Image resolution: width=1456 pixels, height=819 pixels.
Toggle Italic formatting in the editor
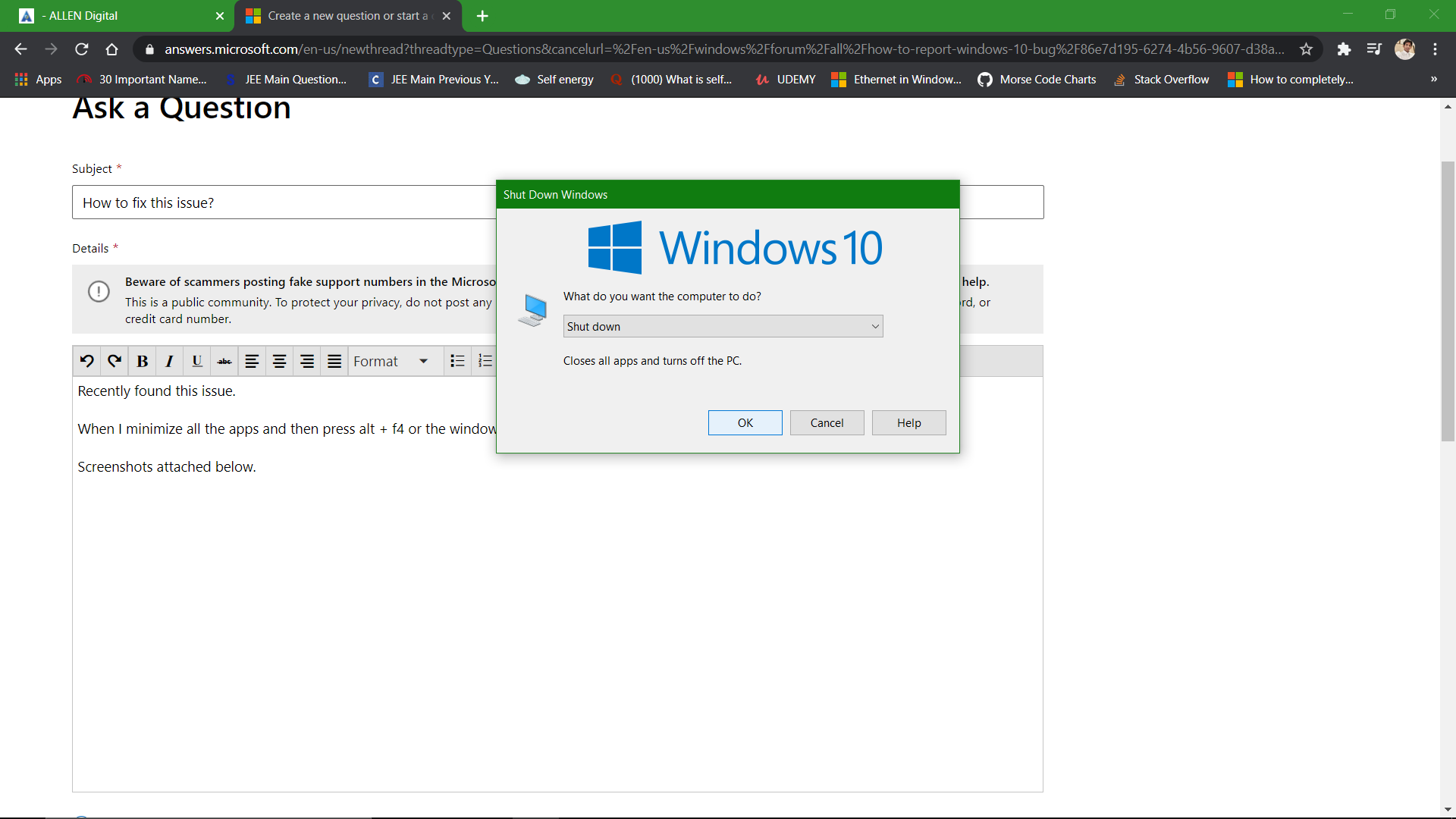pos(169,361)
